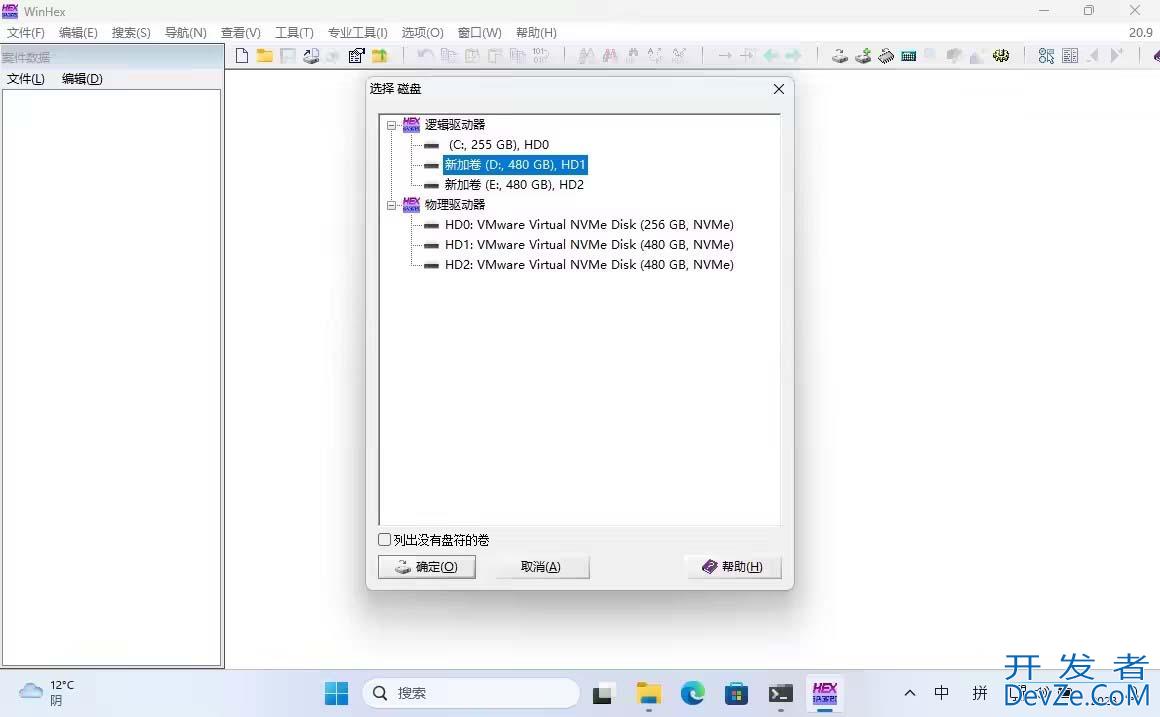The height and width of the screenshot is (717, 1160).
Task: Open the 窗口(W) menu
Action: pos(479,33)
